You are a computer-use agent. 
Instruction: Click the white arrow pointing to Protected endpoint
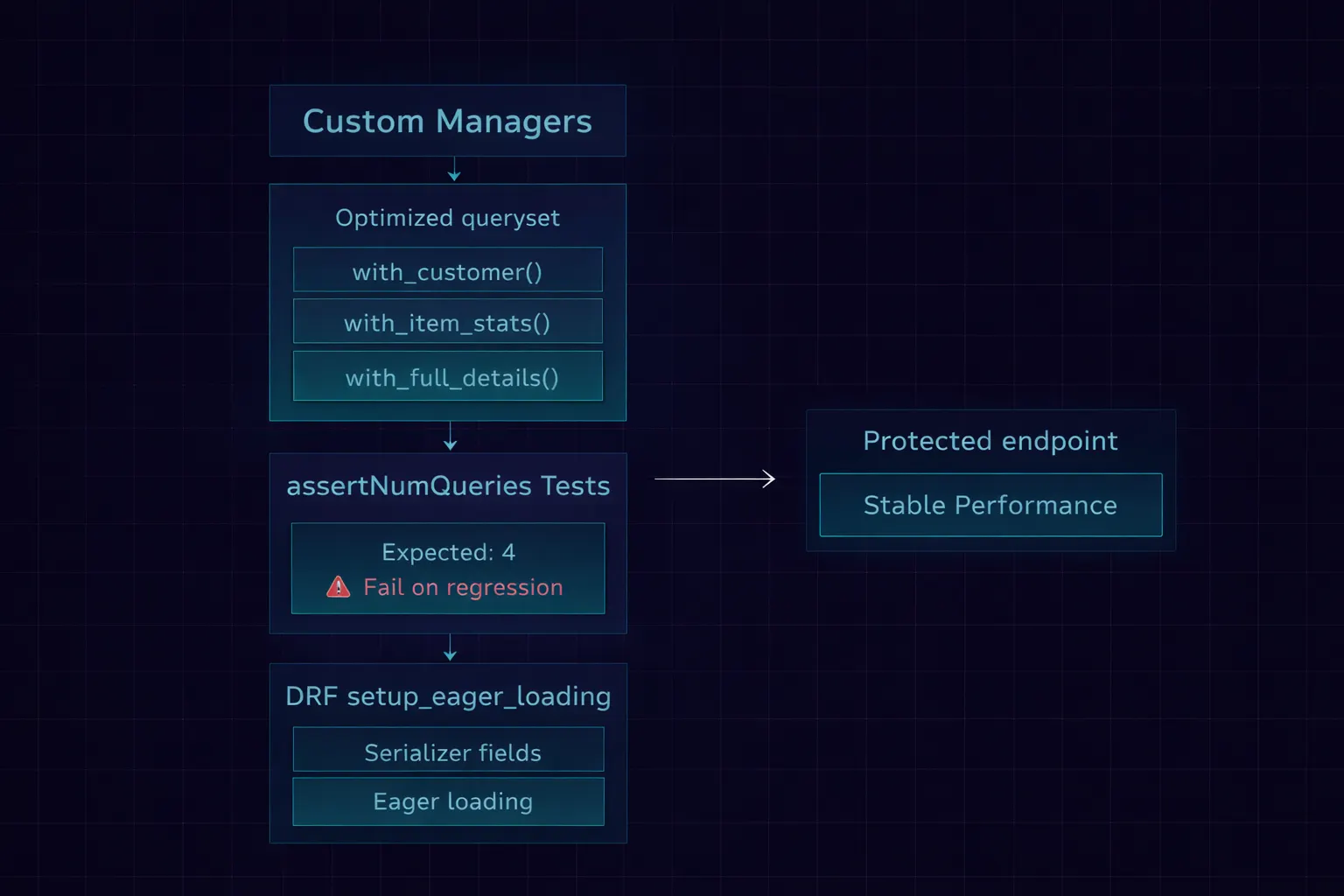click(x=715, y=479)
